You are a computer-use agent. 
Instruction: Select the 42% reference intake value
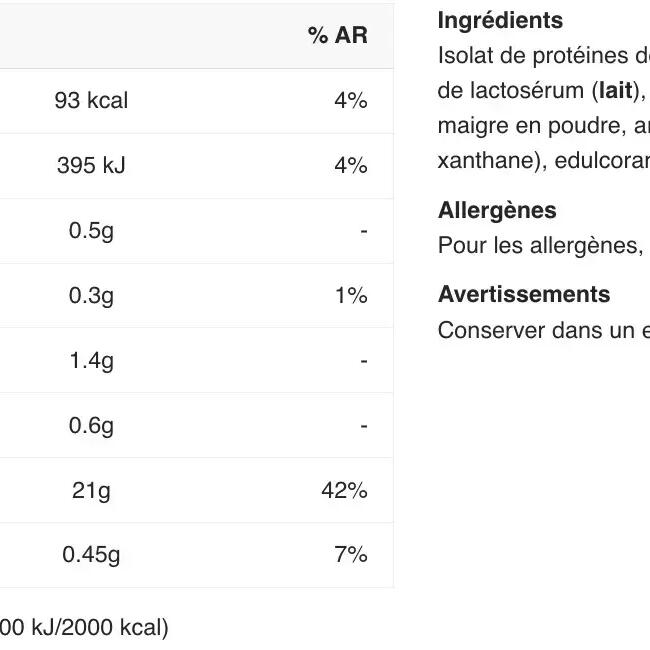point(345,491)
